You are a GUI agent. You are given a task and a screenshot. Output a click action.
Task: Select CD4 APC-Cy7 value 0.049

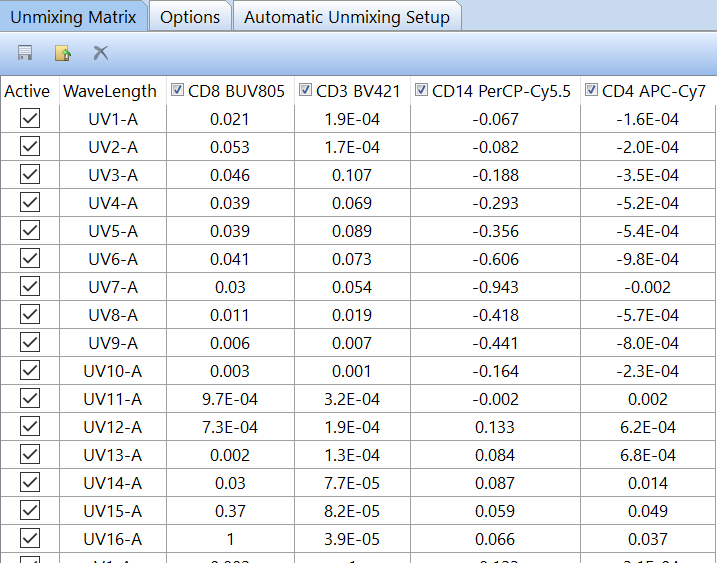647,510
